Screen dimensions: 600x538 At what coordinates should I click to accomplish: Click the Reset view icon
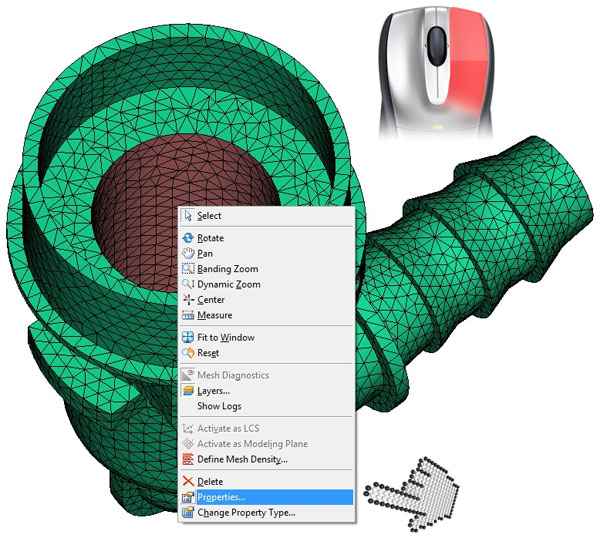click(x=188, y=353)
